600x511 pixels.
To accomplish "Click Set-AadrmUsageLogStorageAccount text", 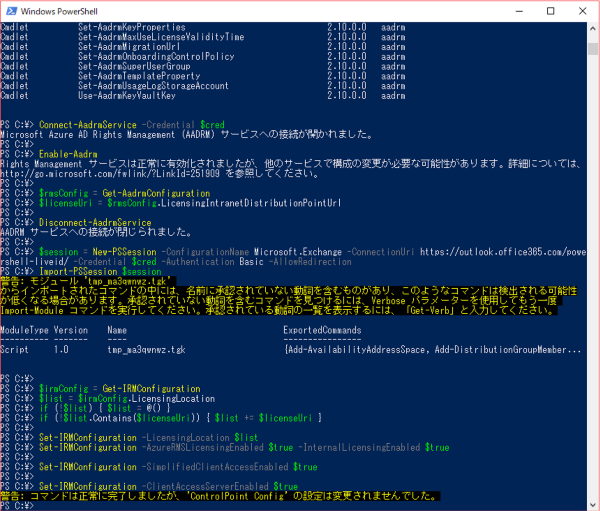I will [153, 86].
